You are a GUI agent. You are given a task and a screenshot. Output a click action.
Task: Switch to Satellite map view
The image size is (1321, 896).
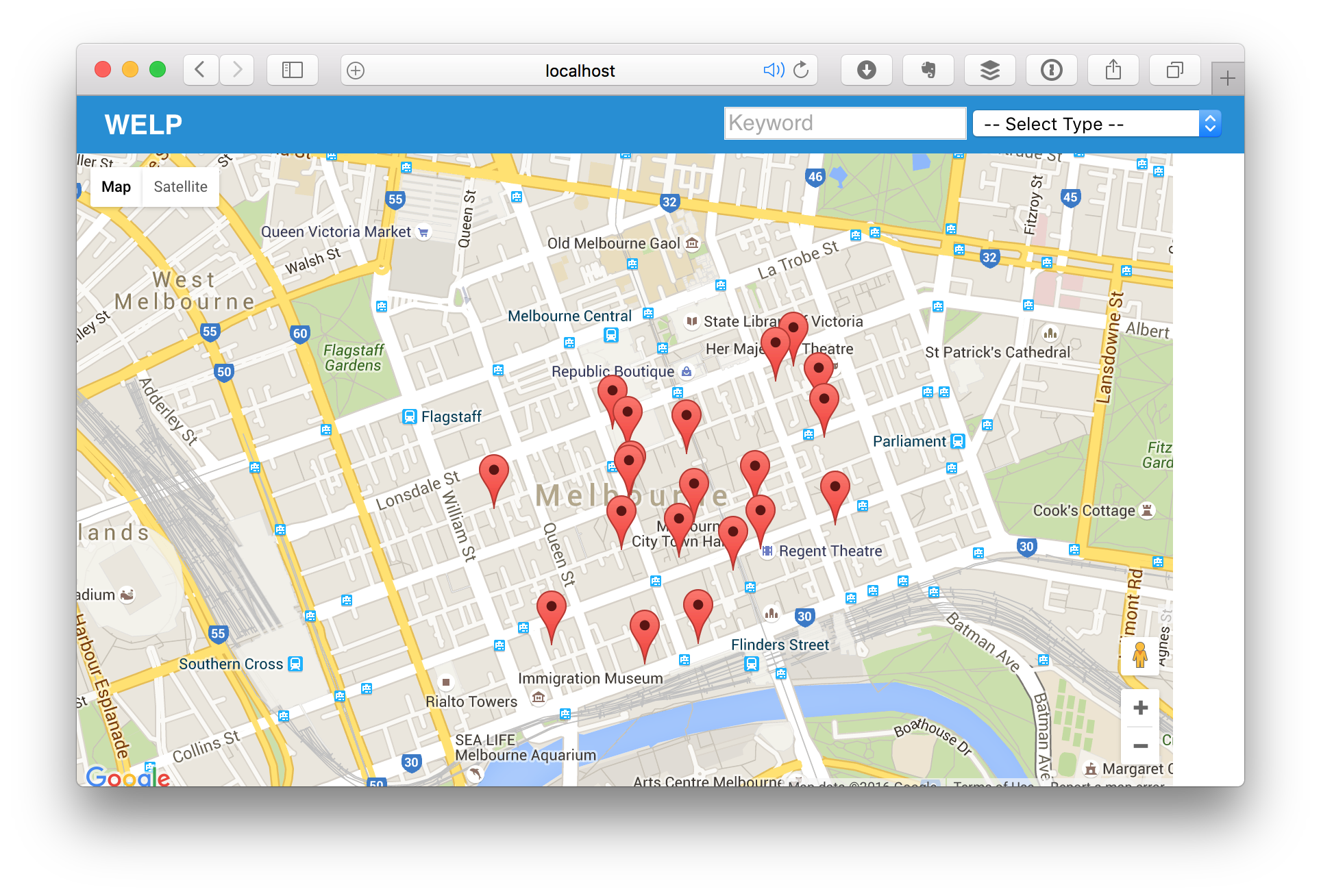click(180, 187)
